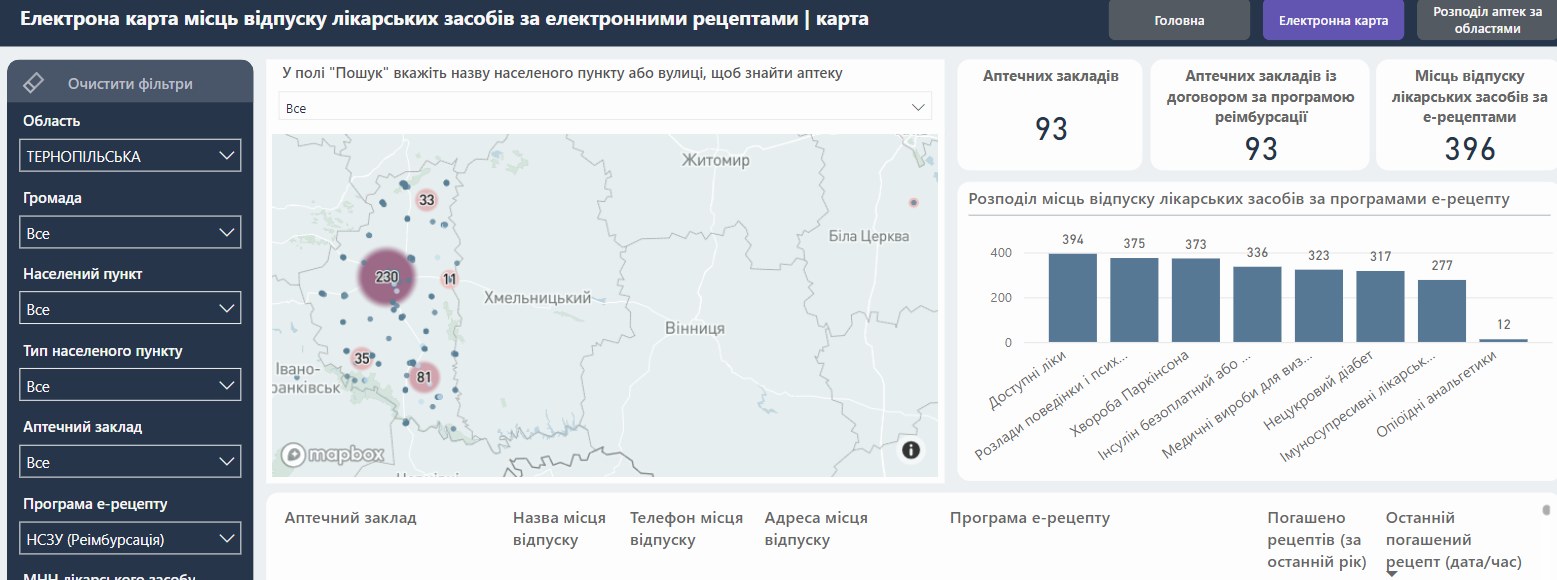Select the large "230" cluster marker
This screenshot has width=1557, height=580.
click(385, 277)
